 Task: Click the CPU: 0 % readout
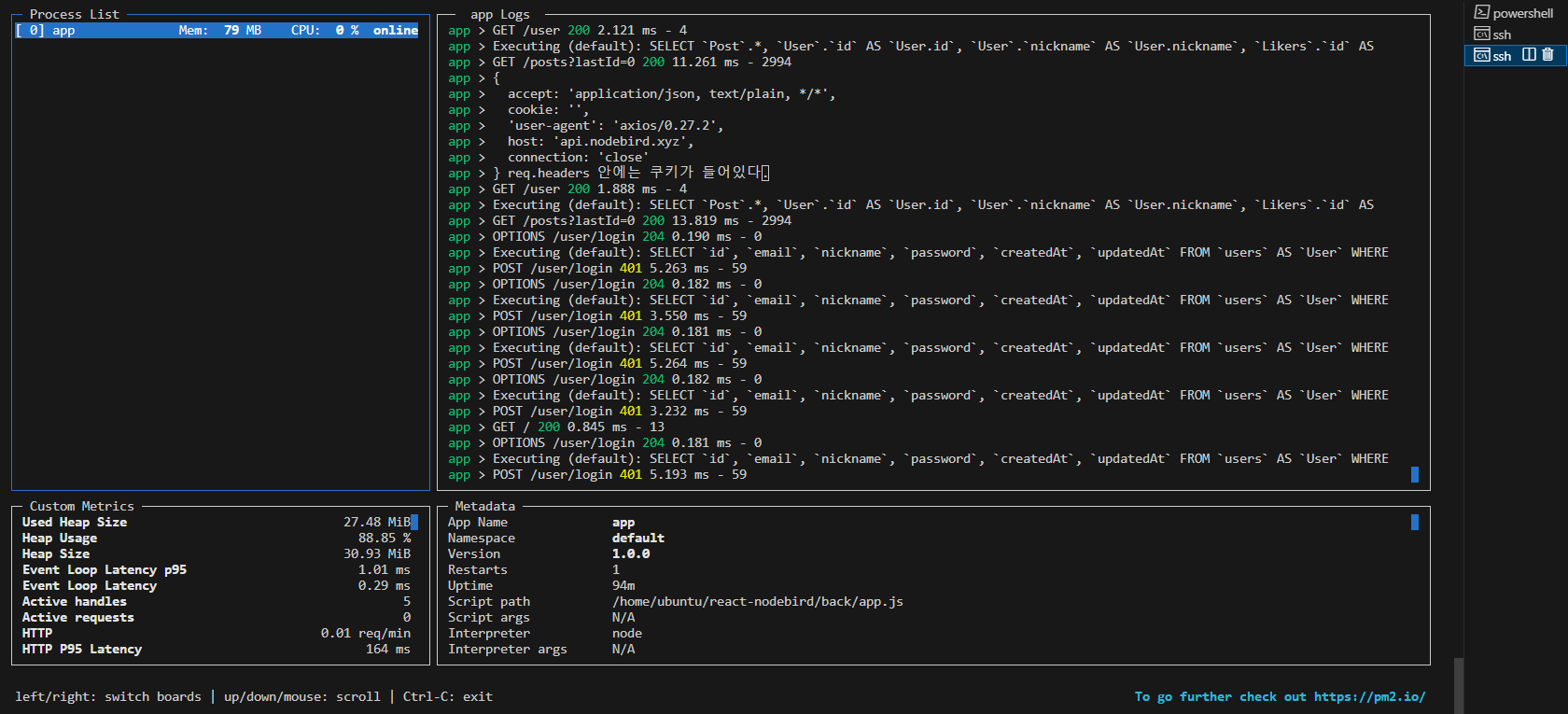tap(325, 31)
